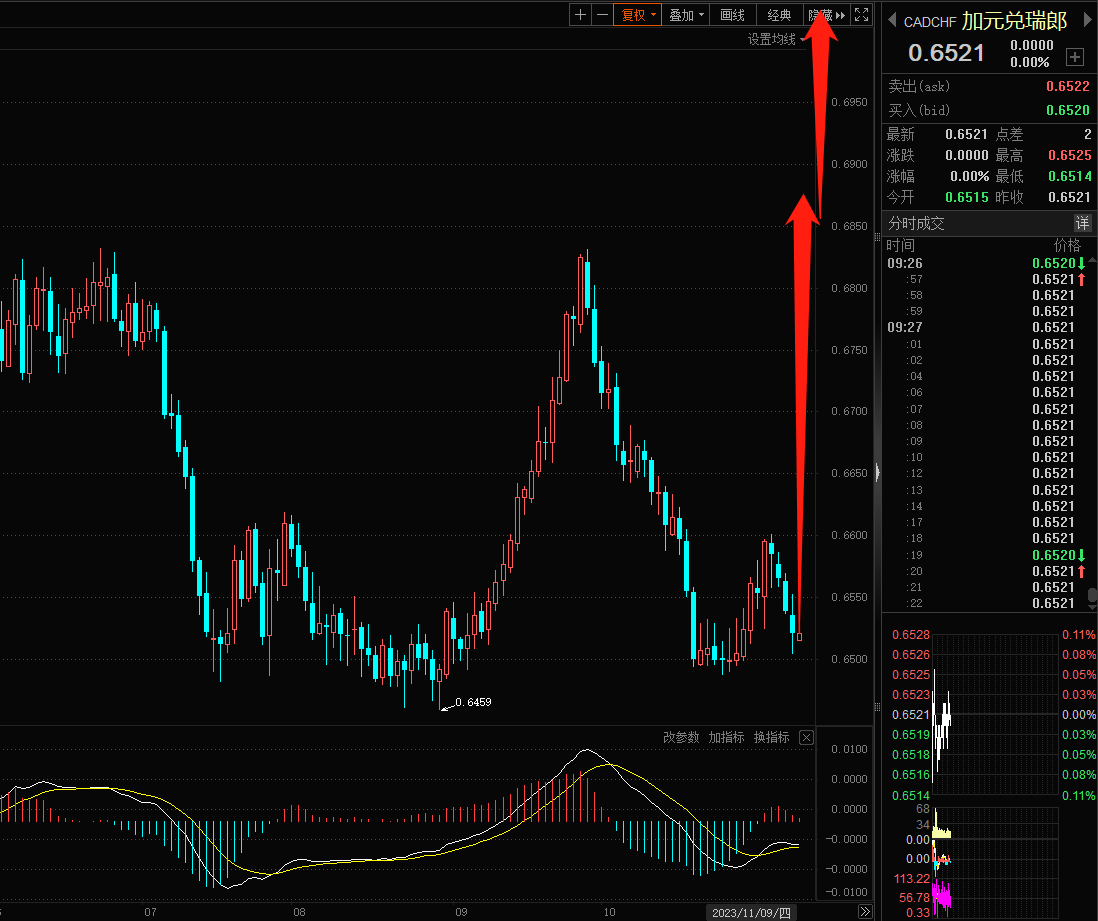
Task: Open the 复权 dropdown
Action: tap(637, 15)
